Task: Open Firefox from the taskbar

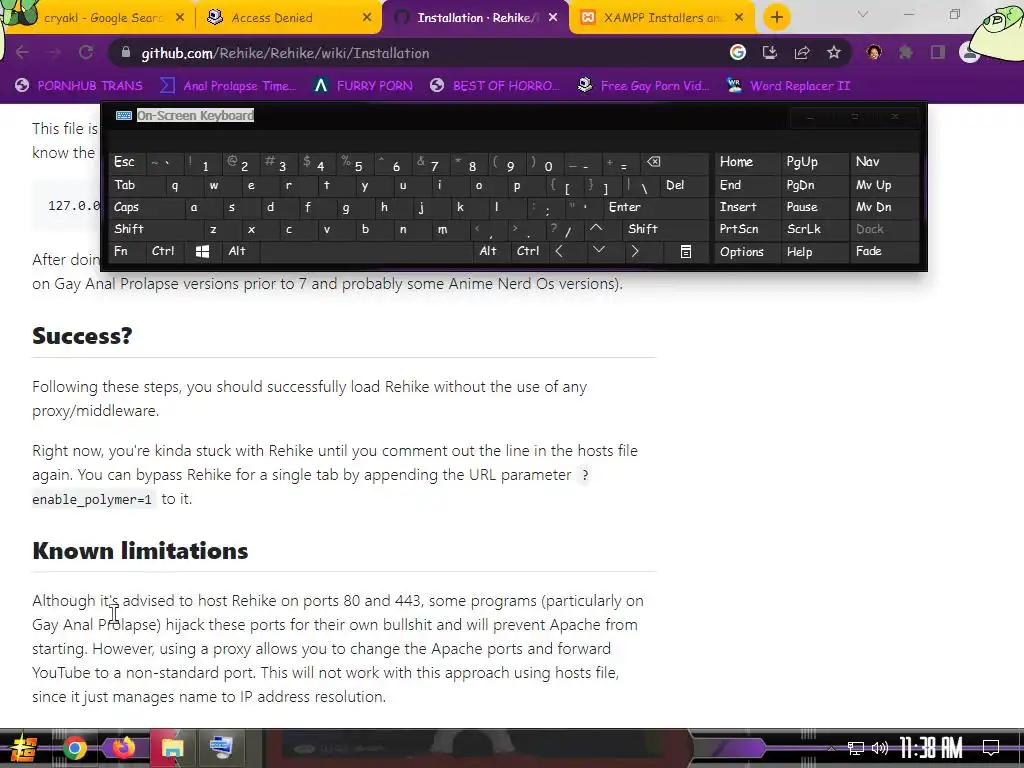Action: click(x=123, y=748)
